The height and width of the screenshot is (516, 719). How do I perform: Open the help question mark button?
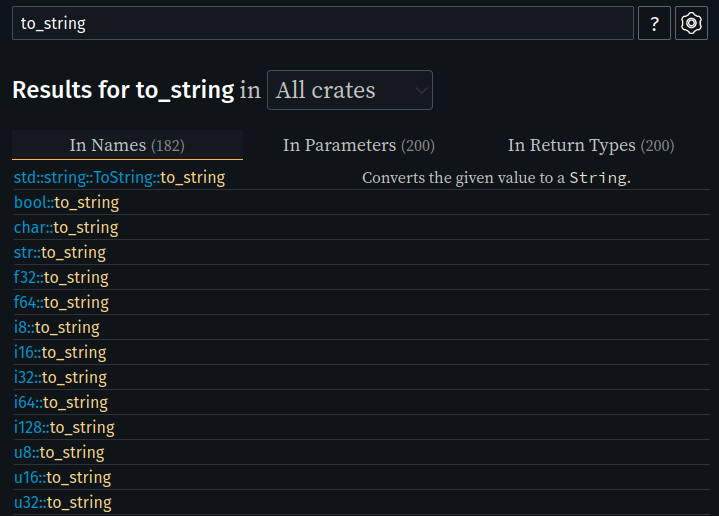click(654, 23)
